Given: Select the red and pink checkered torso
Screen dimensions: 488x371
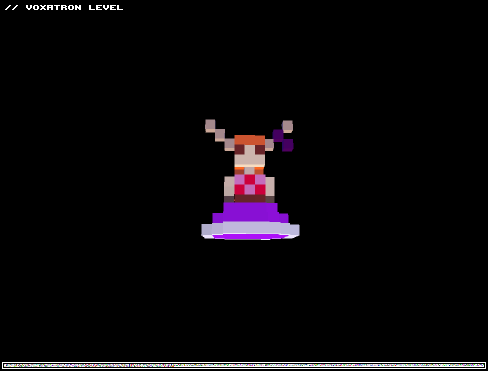Looking at the screenshot, I should (250, 184).
